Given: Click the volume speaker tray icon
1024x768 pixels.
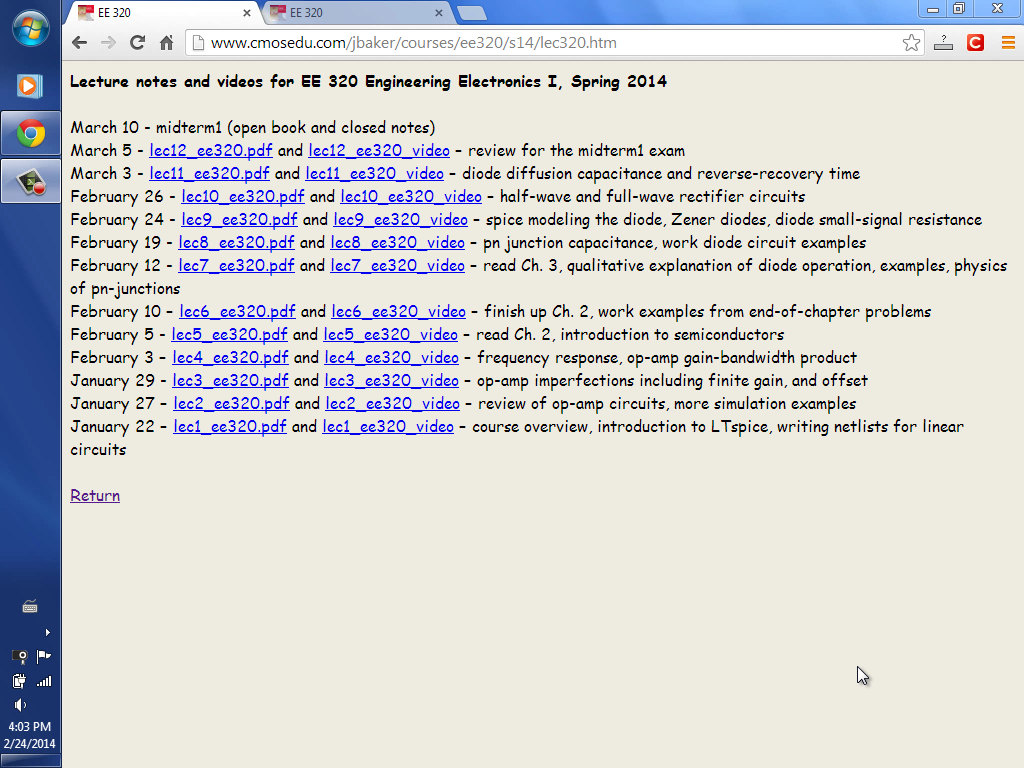Looking at the screenshot, I should [x=20, y=705].
